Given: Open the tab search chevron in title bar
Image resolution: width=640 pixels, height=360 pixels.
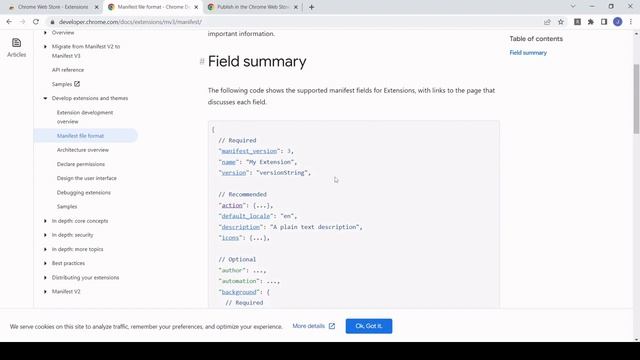Looking at the screenshot, I should [x=573, y=6].
